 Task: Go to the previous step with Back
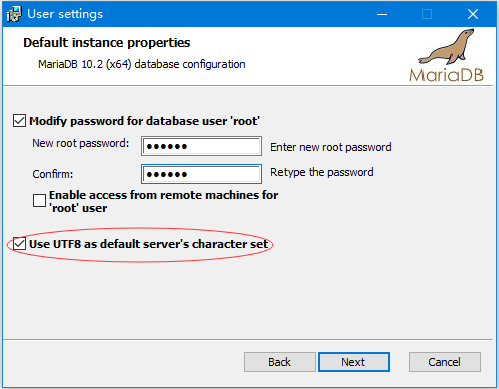click(x=280, y=362)
